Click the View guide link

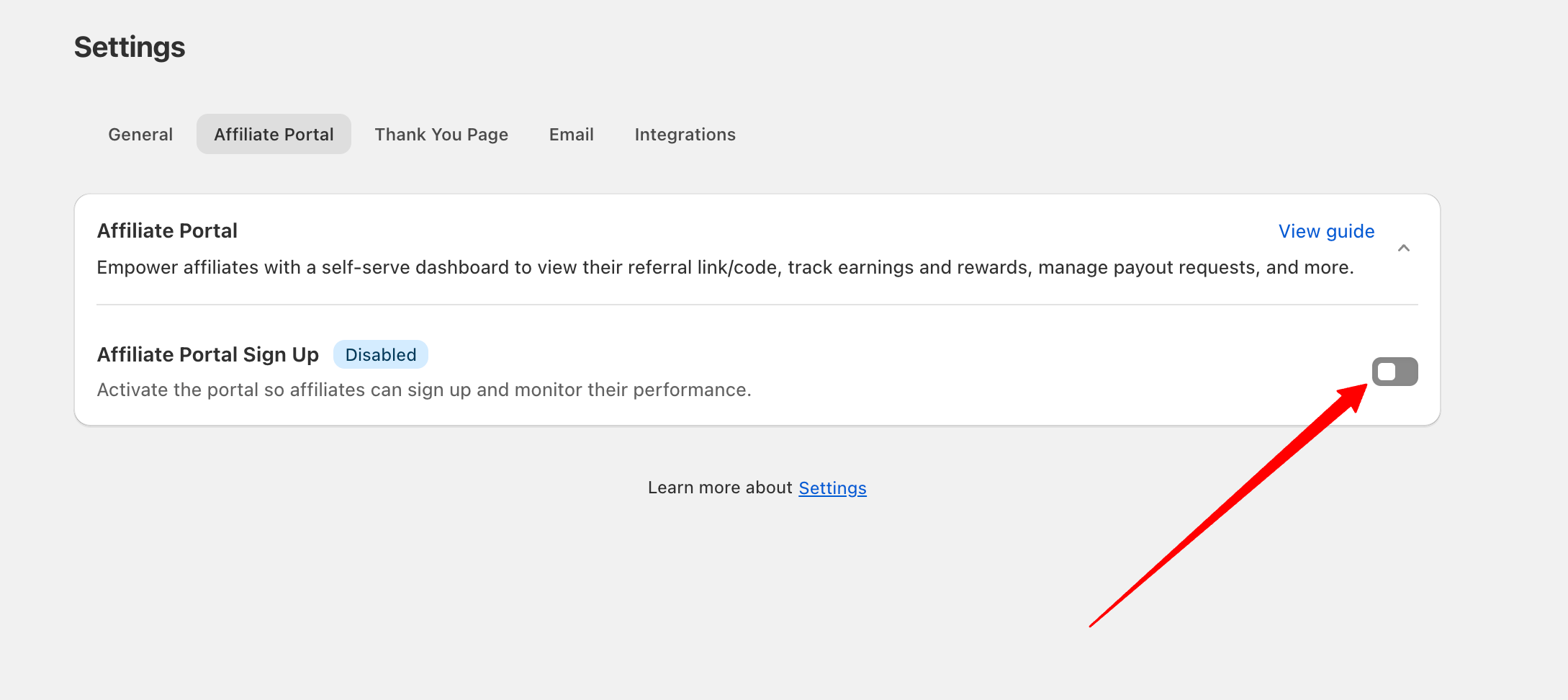pos(1326,231)
